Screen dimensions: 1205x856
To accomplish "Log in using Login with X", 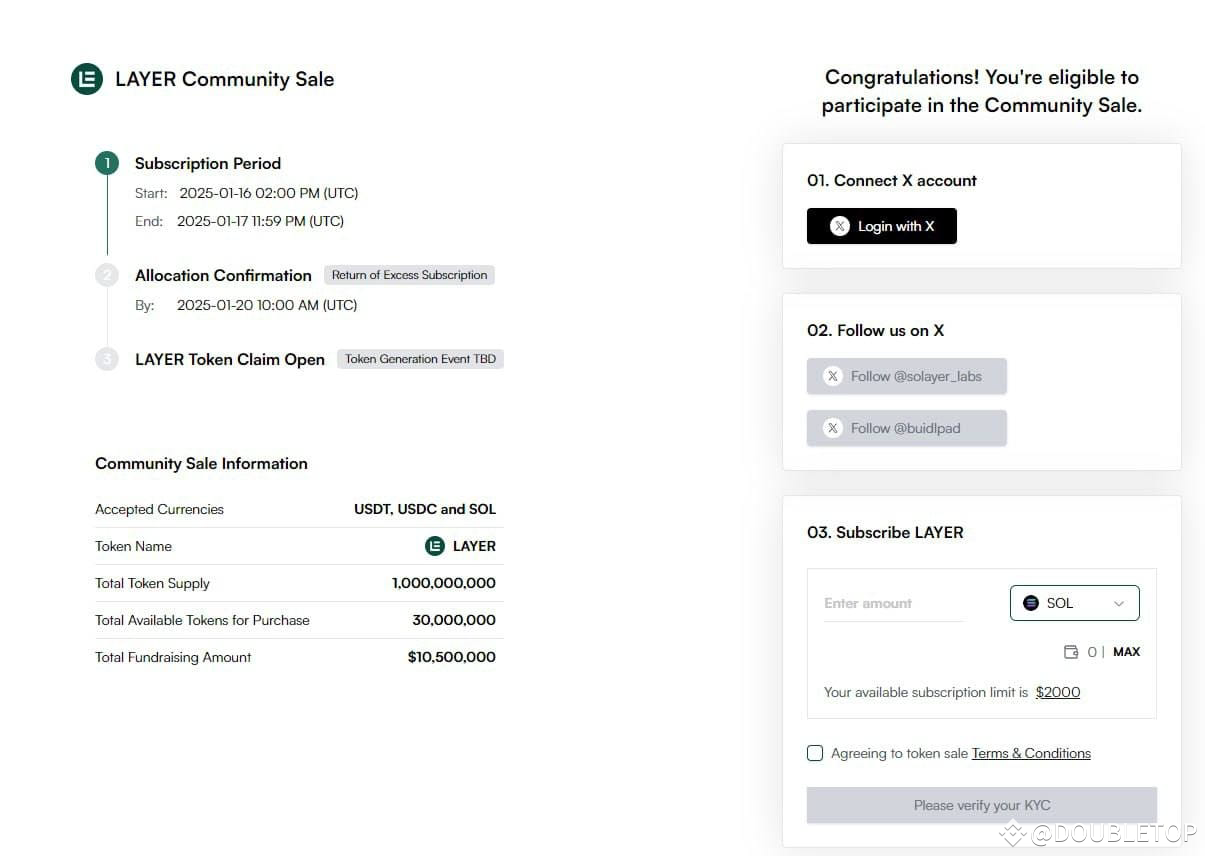I will 882,226.
